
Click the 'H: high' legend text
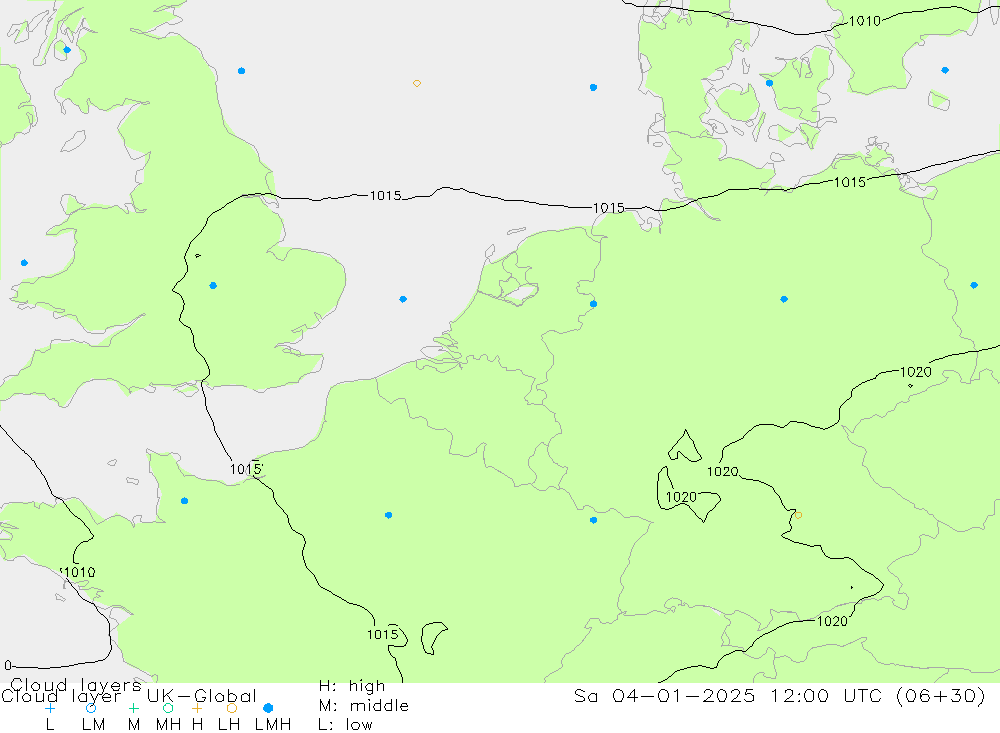point(352,686)
